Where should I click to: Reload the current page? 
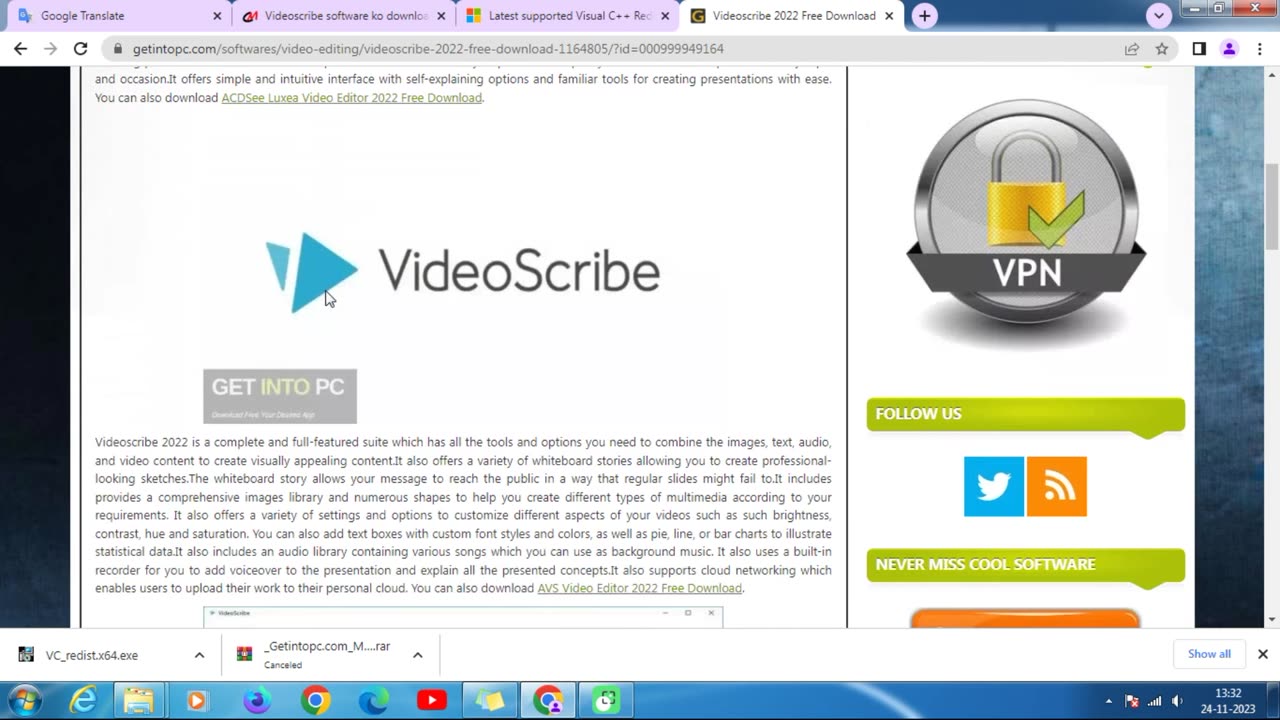(81, 48)
